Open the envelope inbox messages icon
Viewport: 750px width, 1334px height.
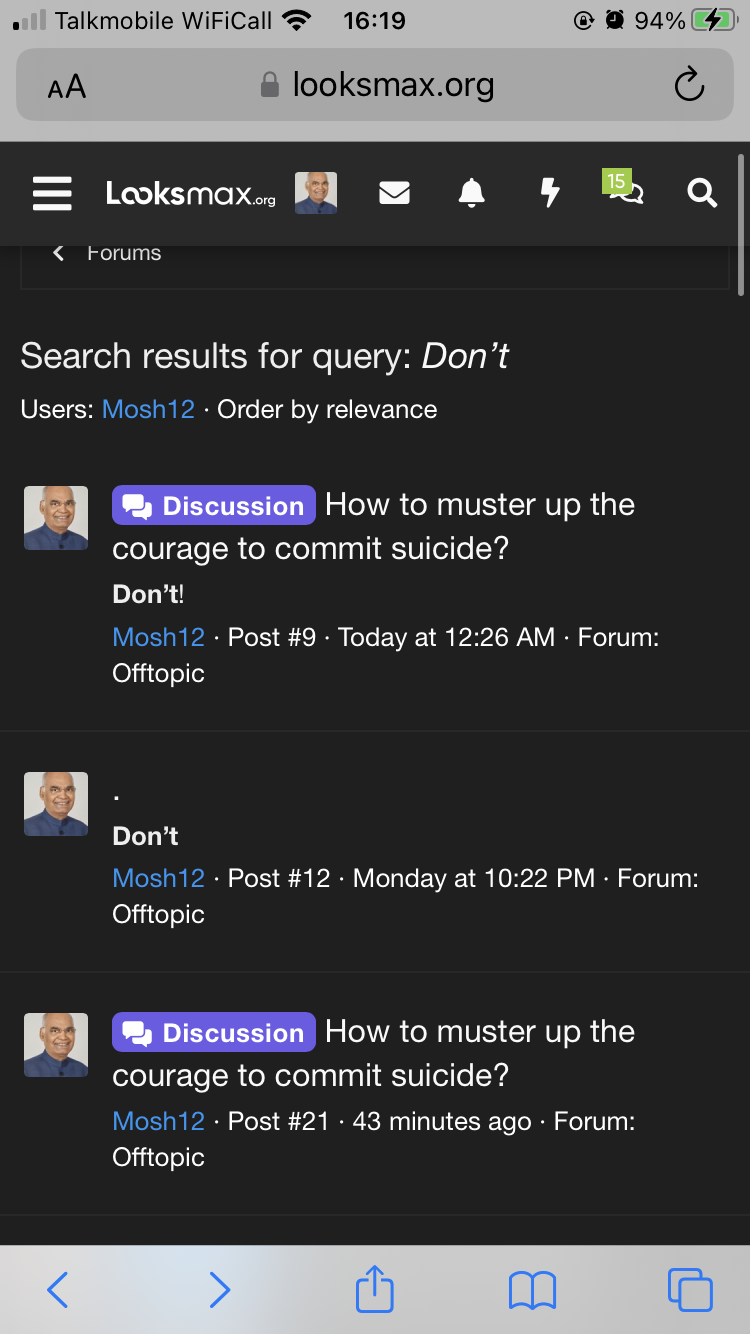tap(394, 193)
